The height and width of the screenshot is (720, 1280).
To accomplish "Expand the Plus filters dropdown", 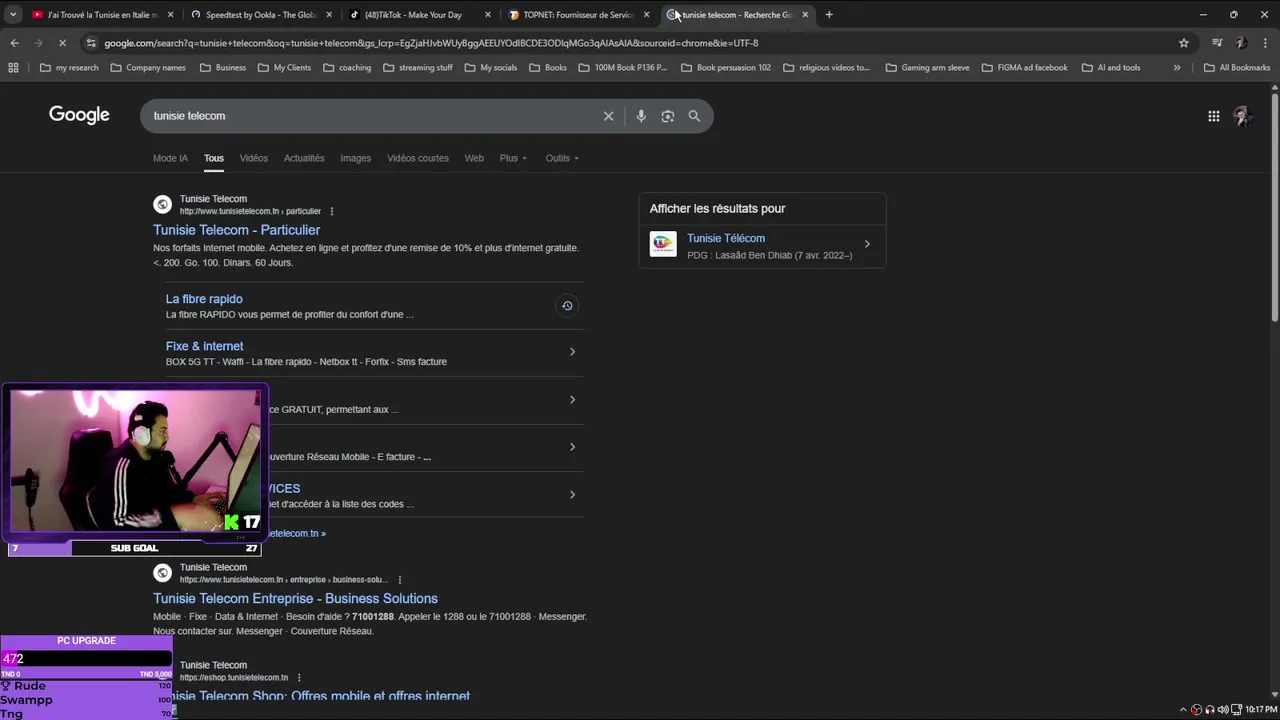I will point(513,158).
